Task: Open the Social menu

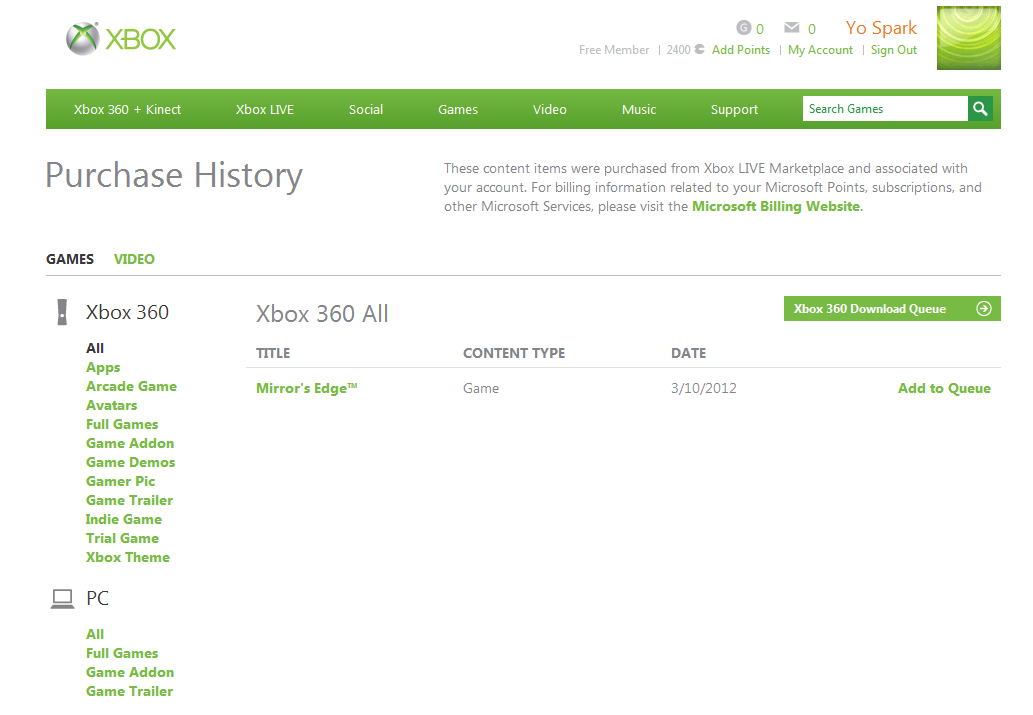Action: click(x=366, y=109)
